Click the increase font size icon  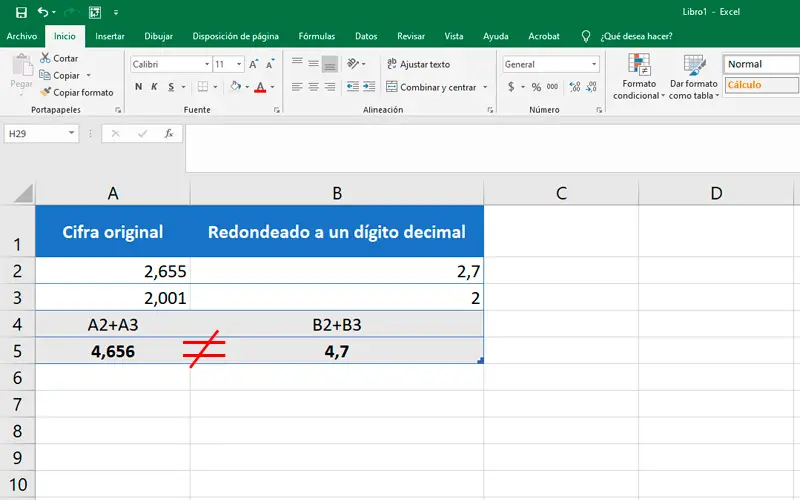coord(254,64)
